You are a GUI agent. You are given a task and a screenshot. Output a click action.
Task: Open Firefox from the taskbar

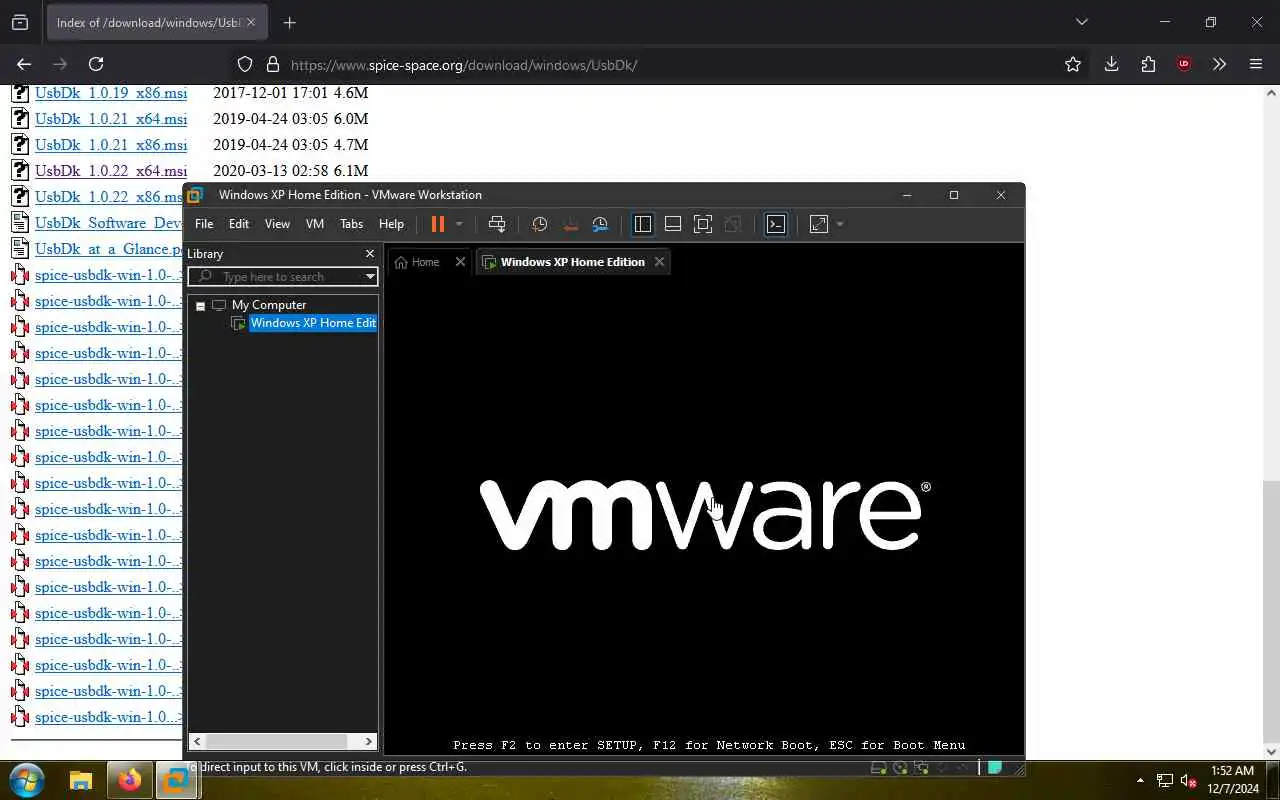[129, 780]
